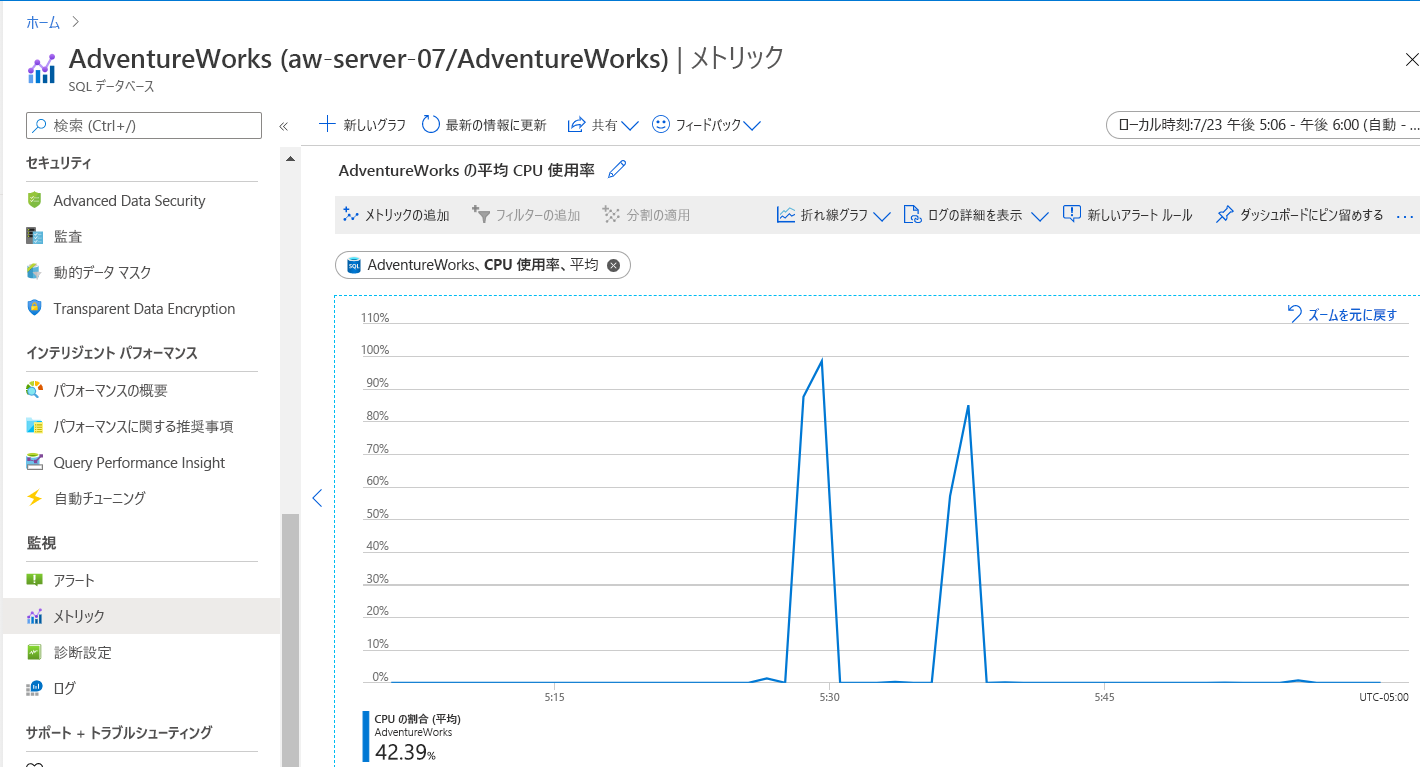This screenshot has height=767, width=1420.
Task: Open the フィードバック dropdown chevron
Action: tap(753, 126)
